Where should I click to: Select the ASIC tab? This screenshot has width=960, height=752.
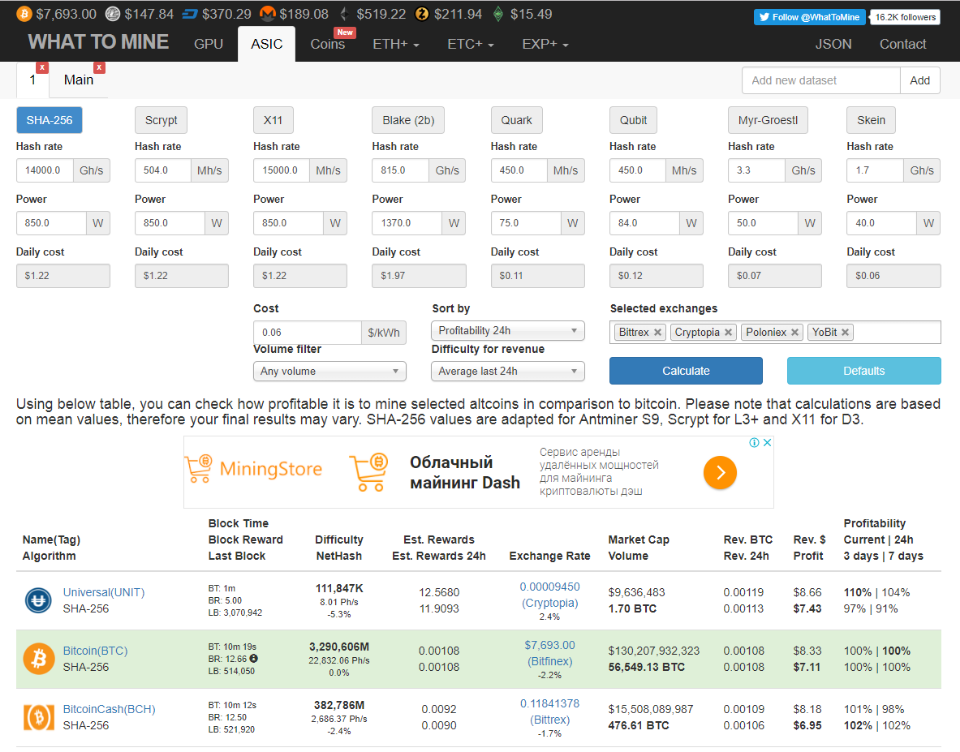click(x=266, y=44)
